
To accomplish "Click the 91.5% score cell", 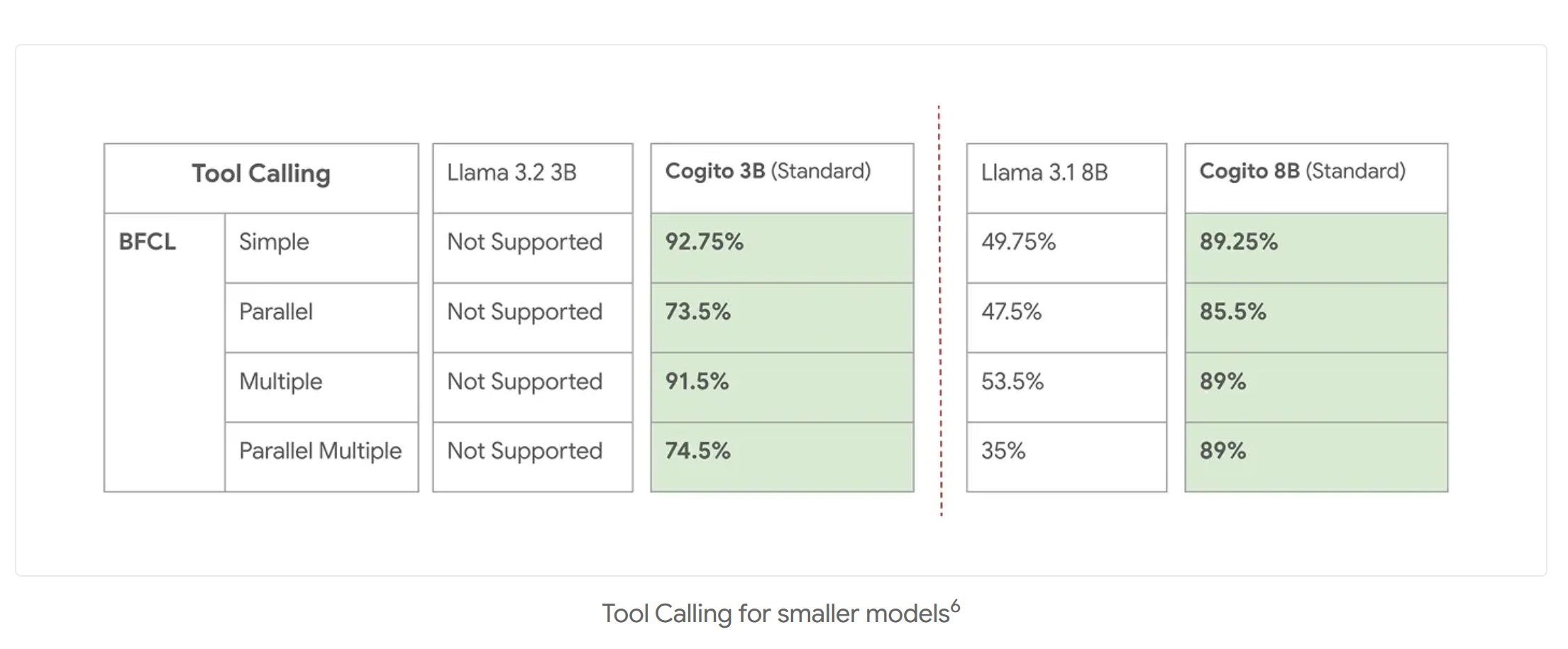I will pyautogui.click(x=782, y=388).
